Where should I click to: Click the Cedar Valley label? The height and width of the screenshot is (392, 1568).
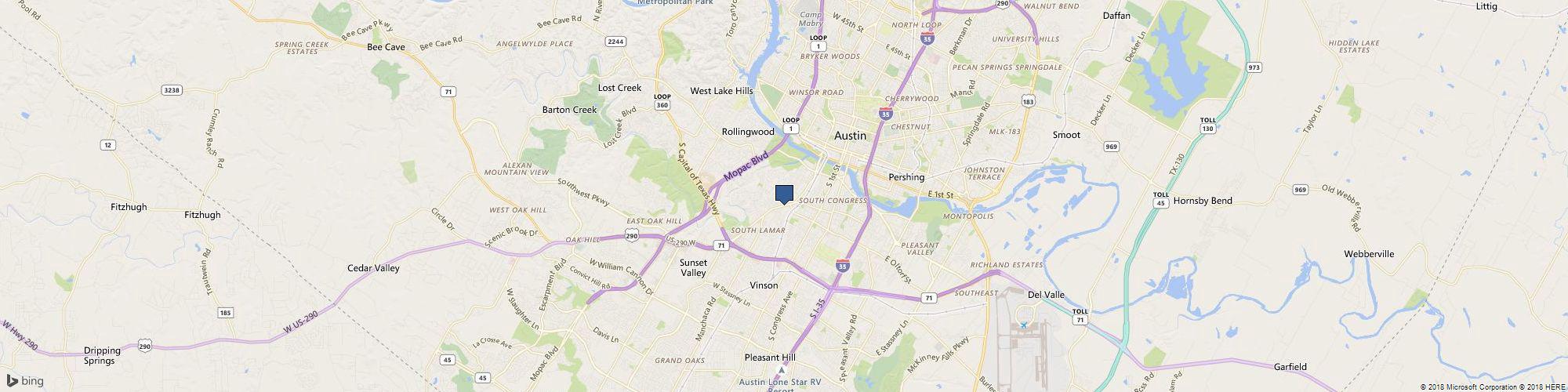coord(373,268)
